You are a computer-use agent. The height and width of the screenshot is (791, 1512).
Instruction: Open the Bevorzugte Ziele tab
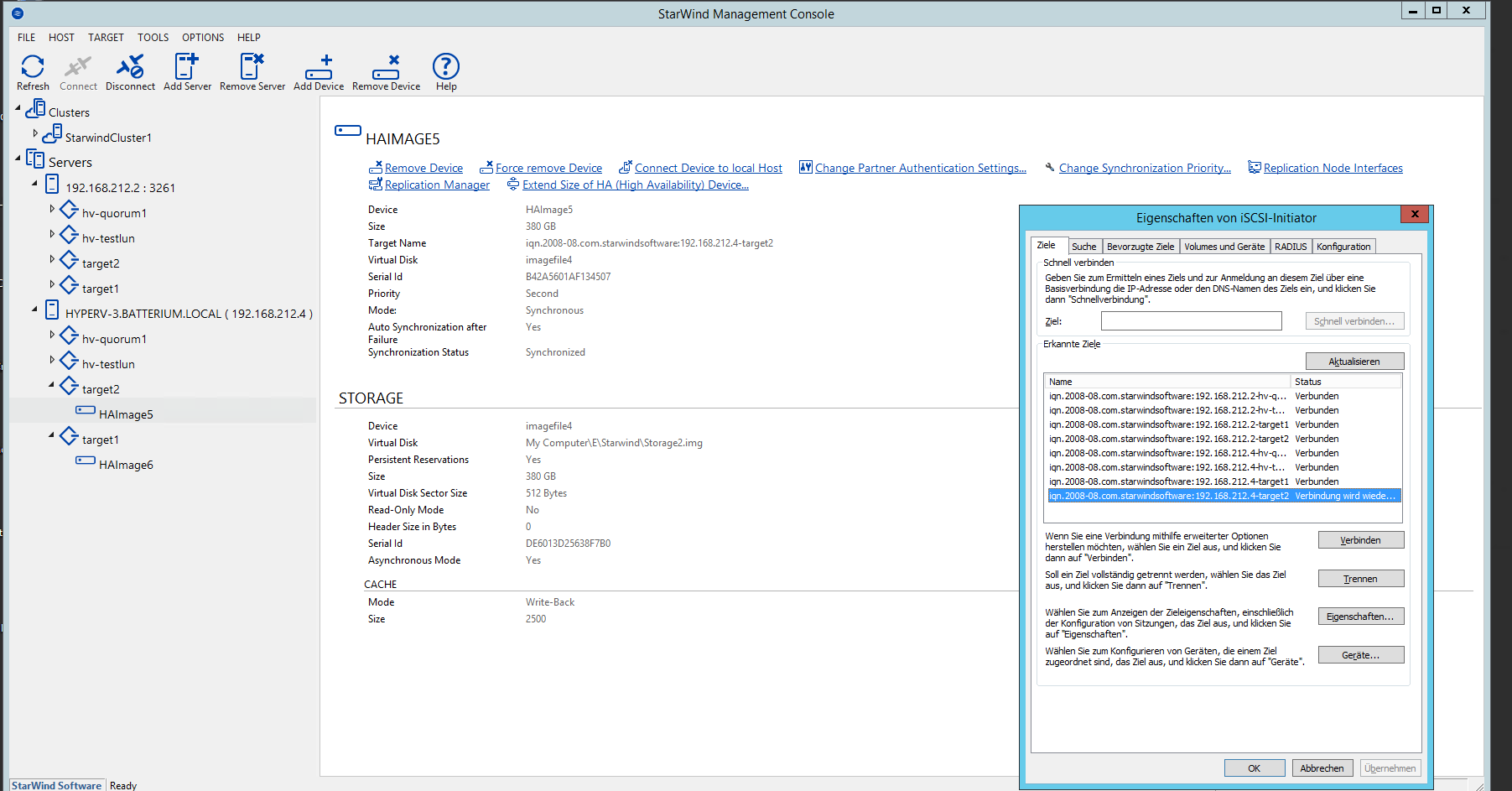1140,247
